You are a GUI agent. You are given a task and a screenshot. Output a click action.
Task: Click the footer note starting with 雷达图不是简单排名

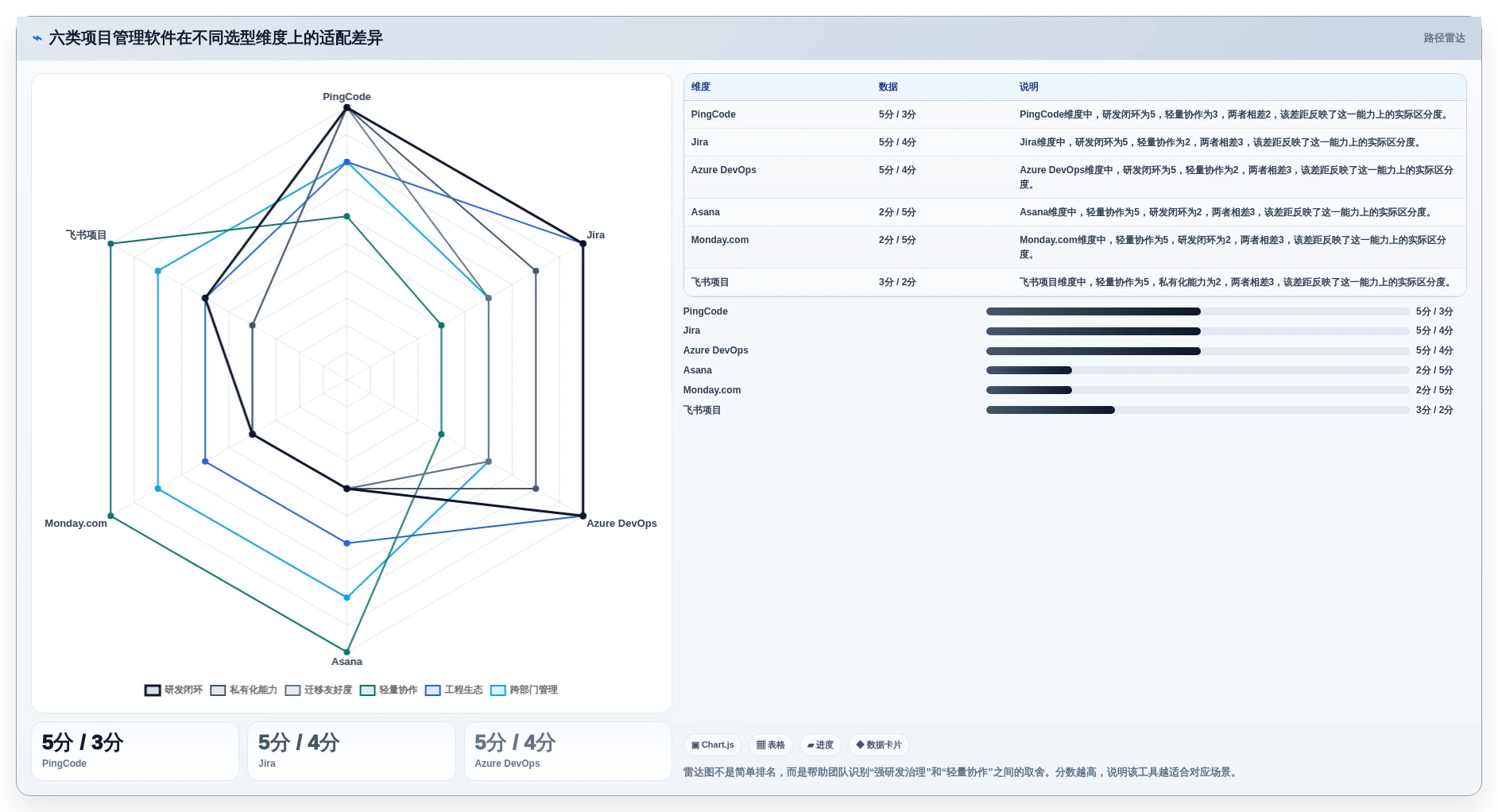click(962, 772)
